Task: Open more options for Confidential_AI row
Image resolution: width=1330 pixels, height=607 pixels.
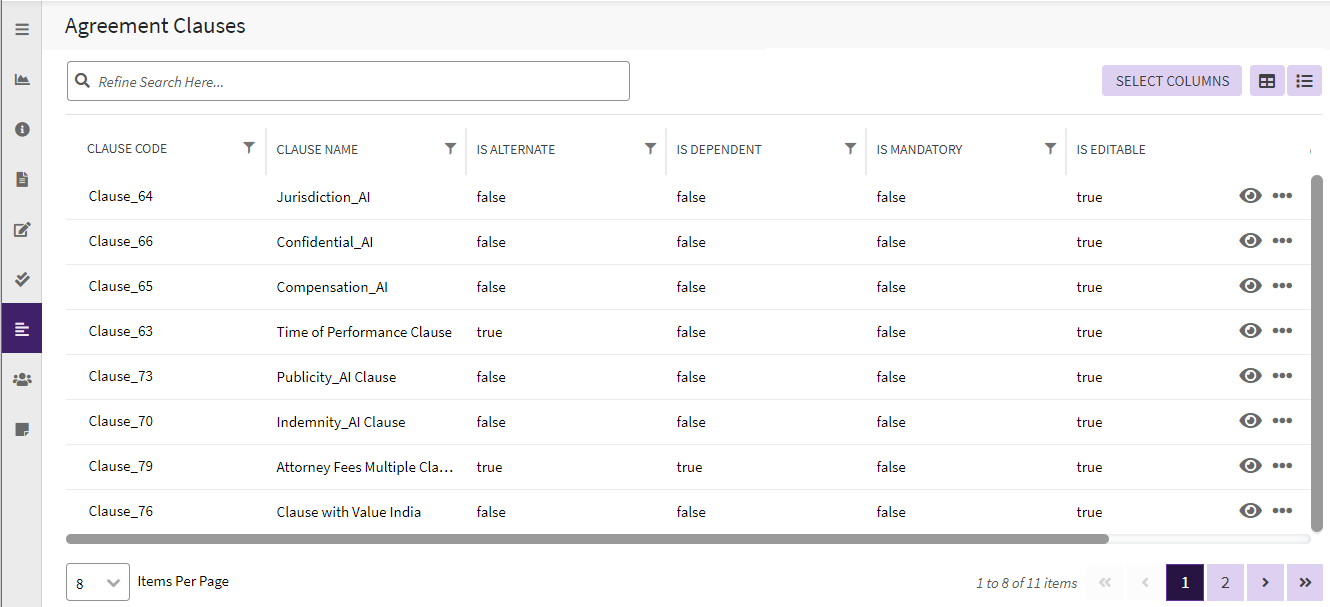Action: 1282,241
